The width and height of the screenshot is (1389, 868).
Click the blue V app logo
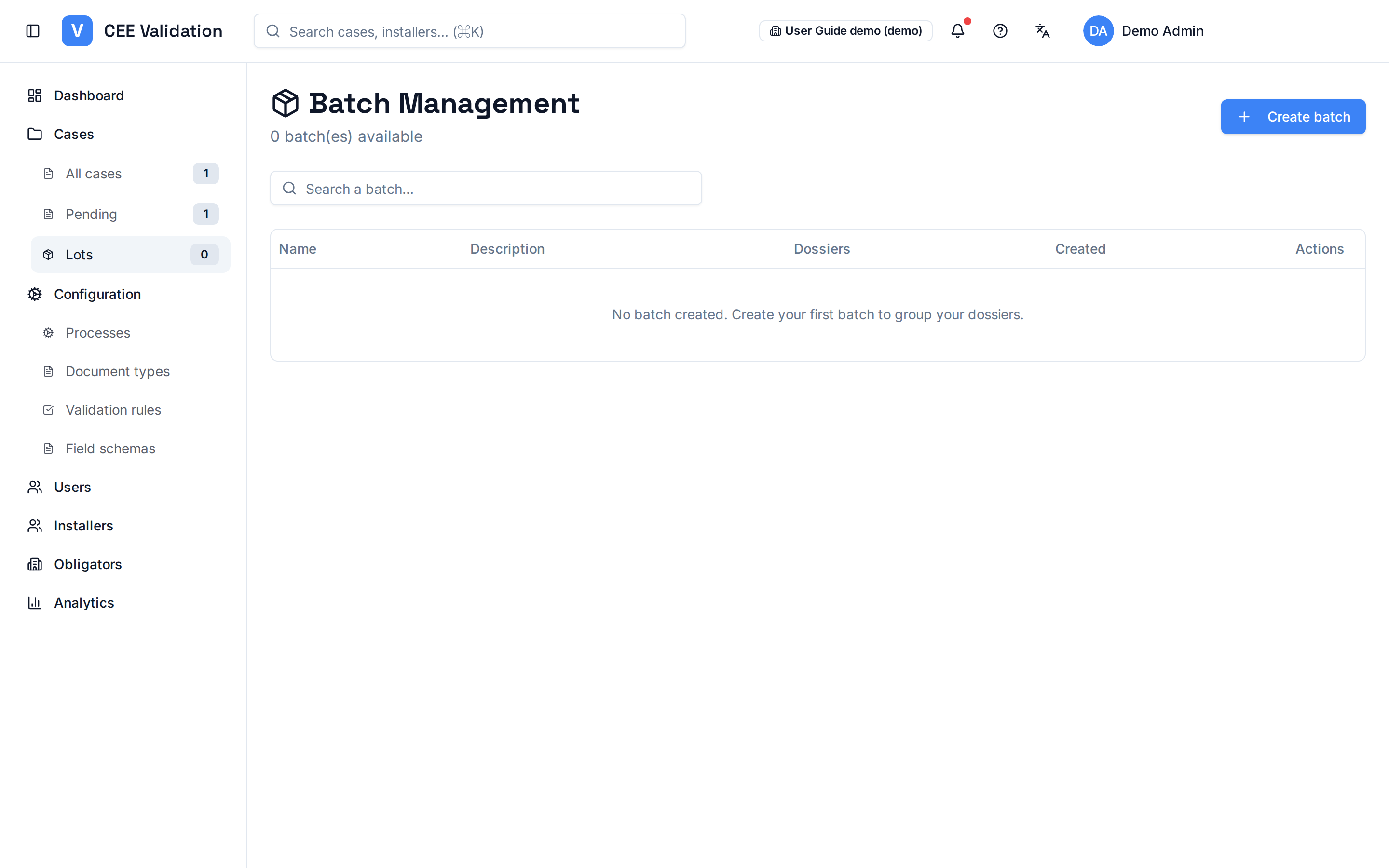(77, 31)
